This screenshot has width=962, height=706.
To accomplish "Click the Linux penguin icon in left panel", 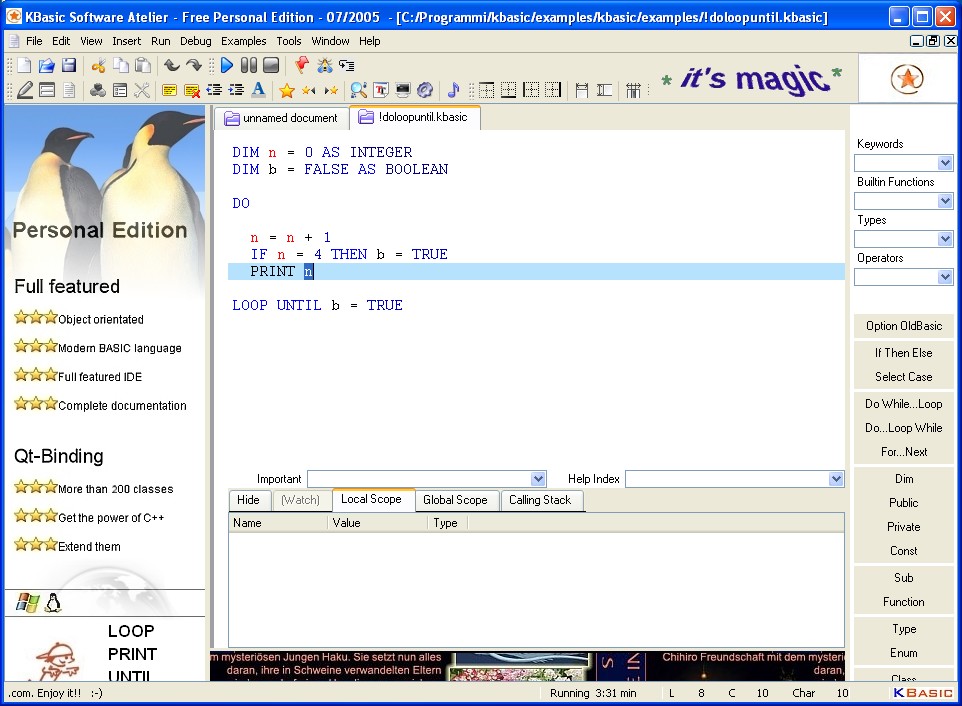I will 53,602.
